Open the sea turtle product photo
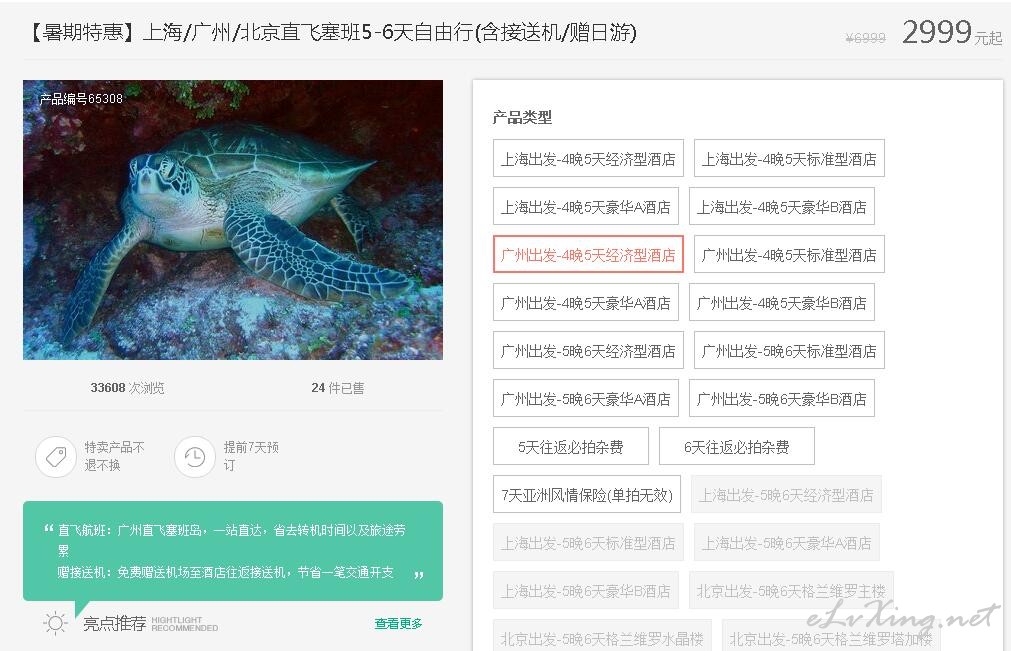The image size is (1011, 651). [233, 220]
